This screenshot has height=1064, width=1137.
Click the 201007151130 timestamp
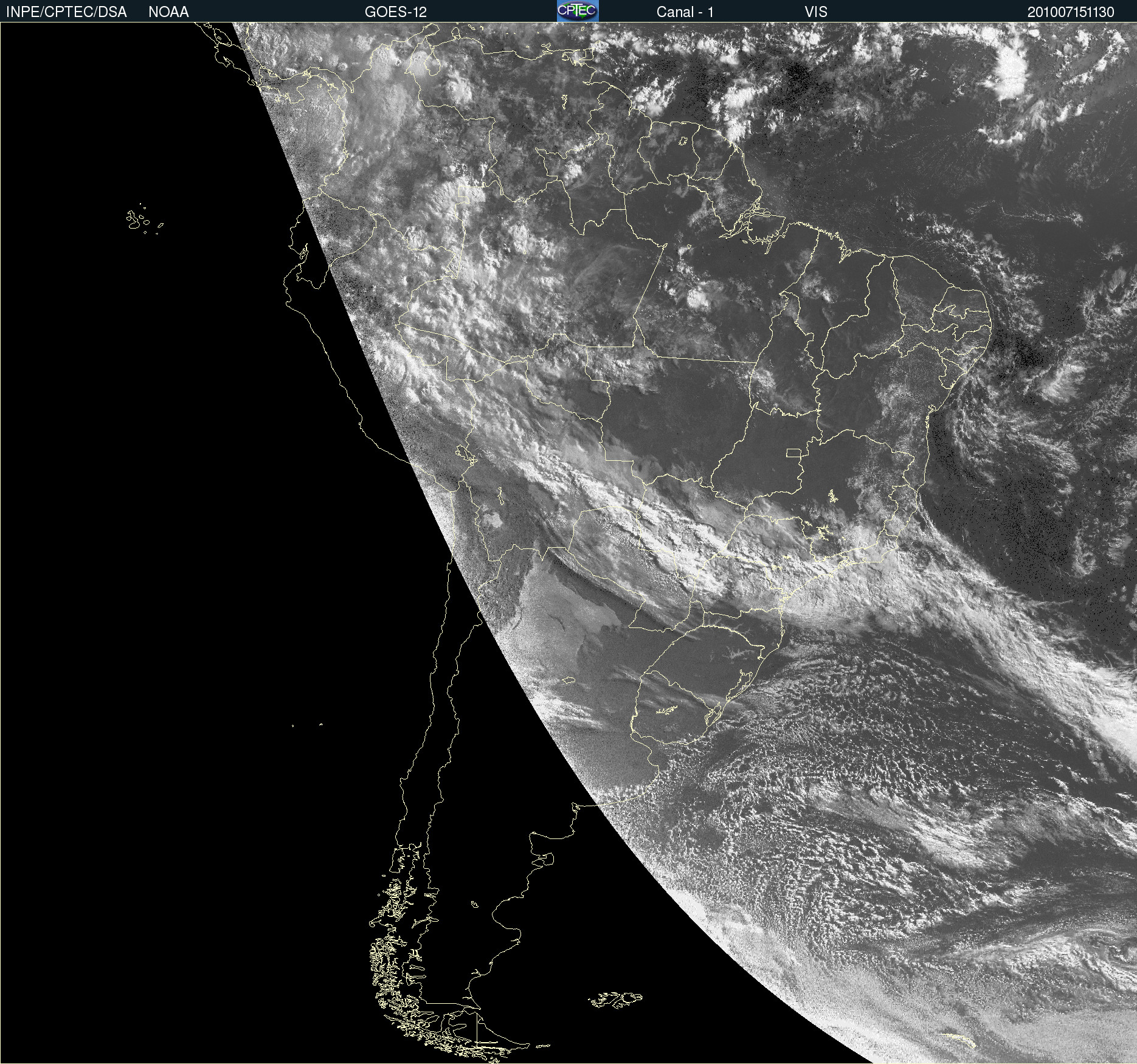[x=1071, y=12]
